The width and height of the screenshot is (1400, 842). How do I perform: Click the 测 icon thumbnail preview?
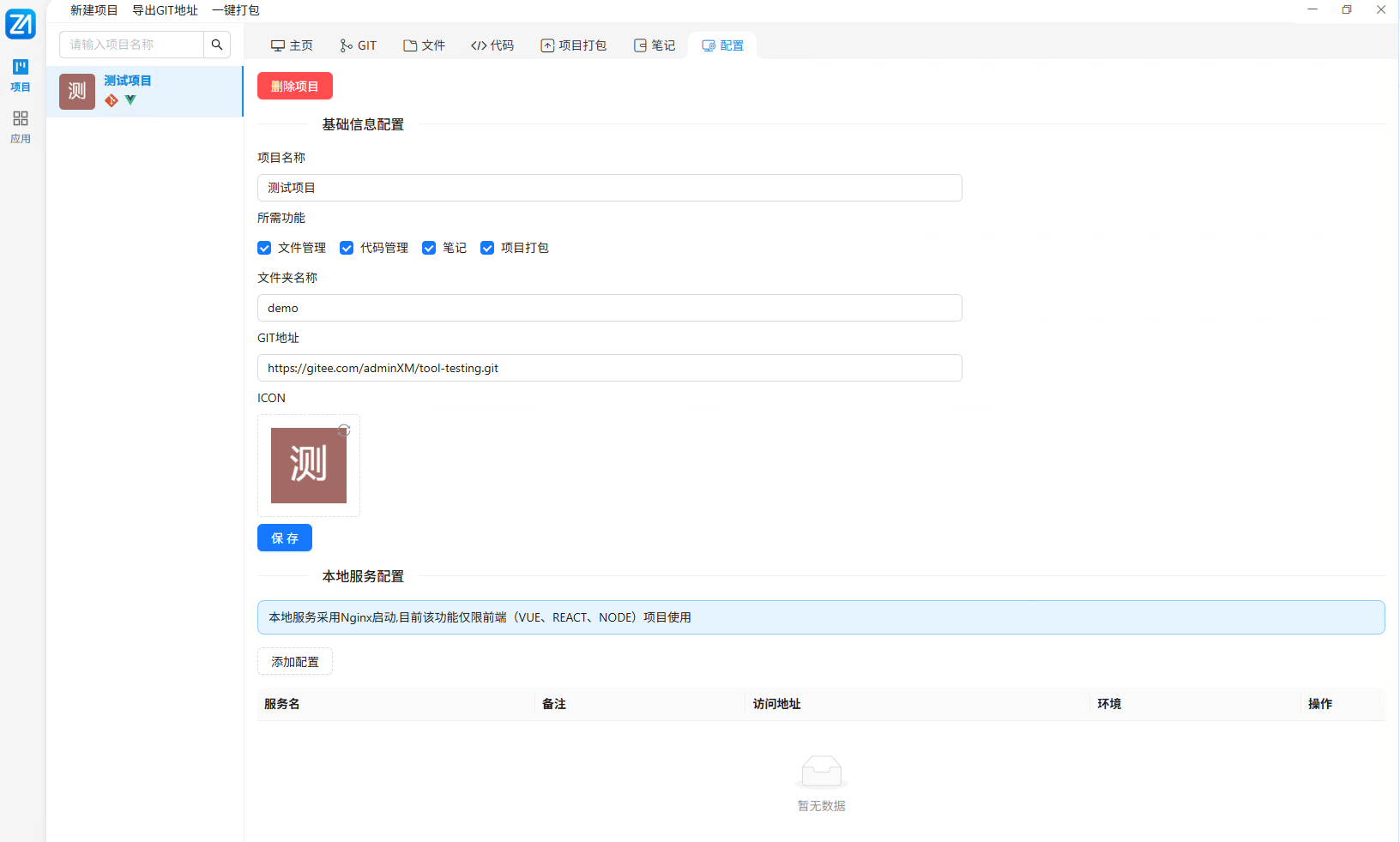point(309,466)
